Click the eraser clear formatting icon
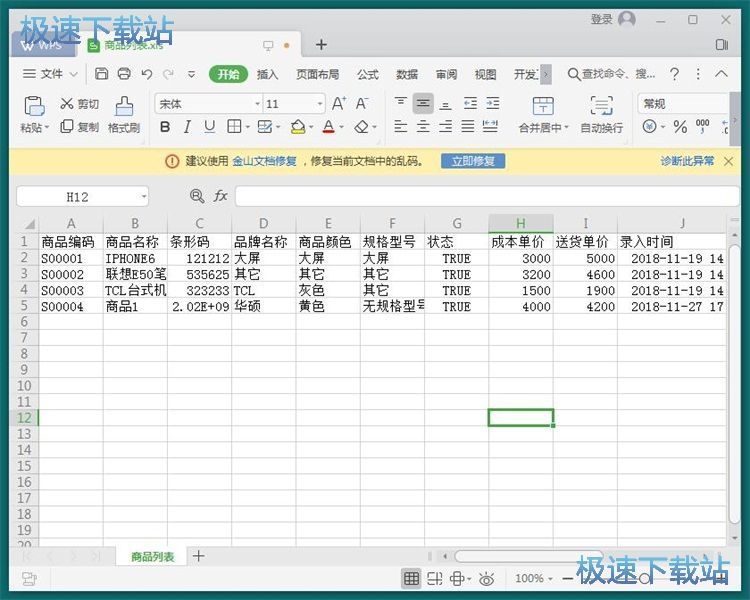The image size is (750, 600). (362, 127)
